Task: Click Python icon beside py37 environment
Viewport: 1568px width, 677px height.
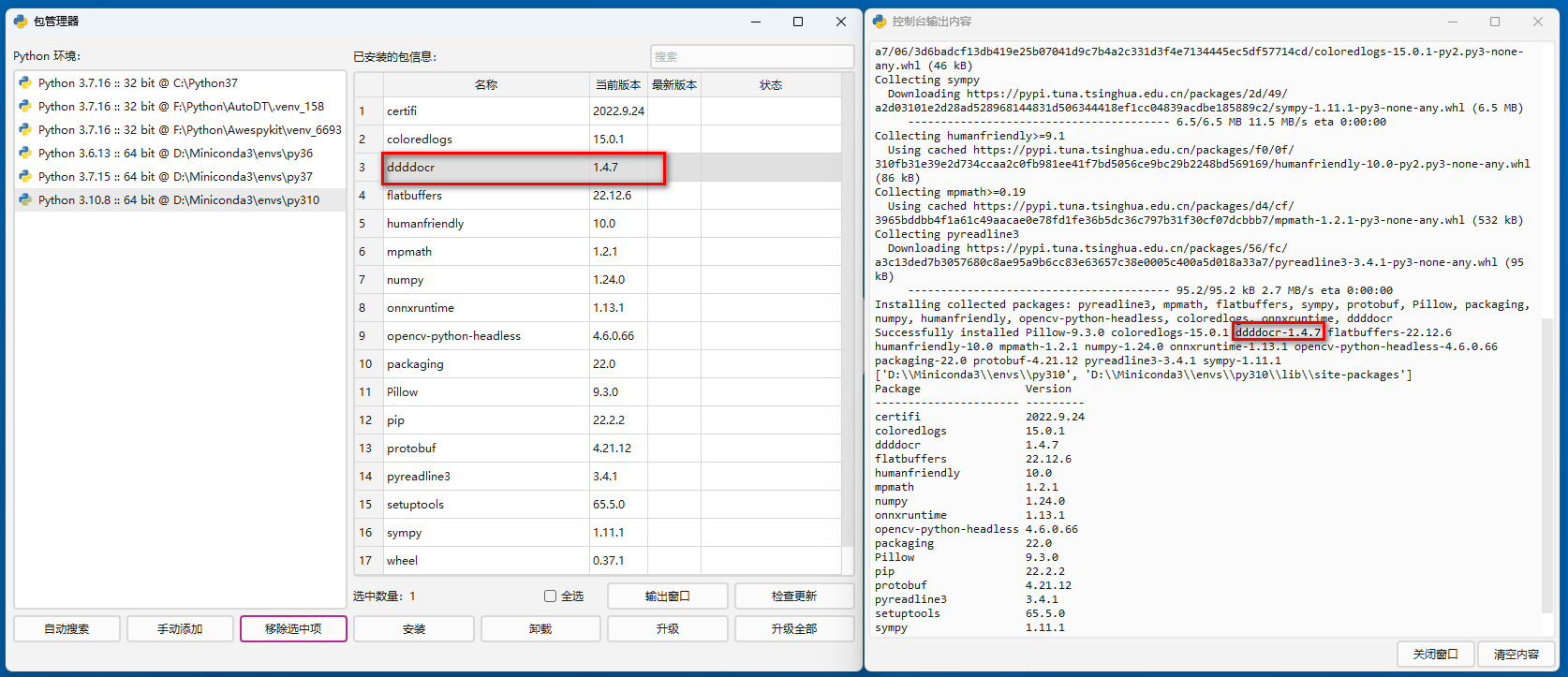Action: click(x=25, y=176)
